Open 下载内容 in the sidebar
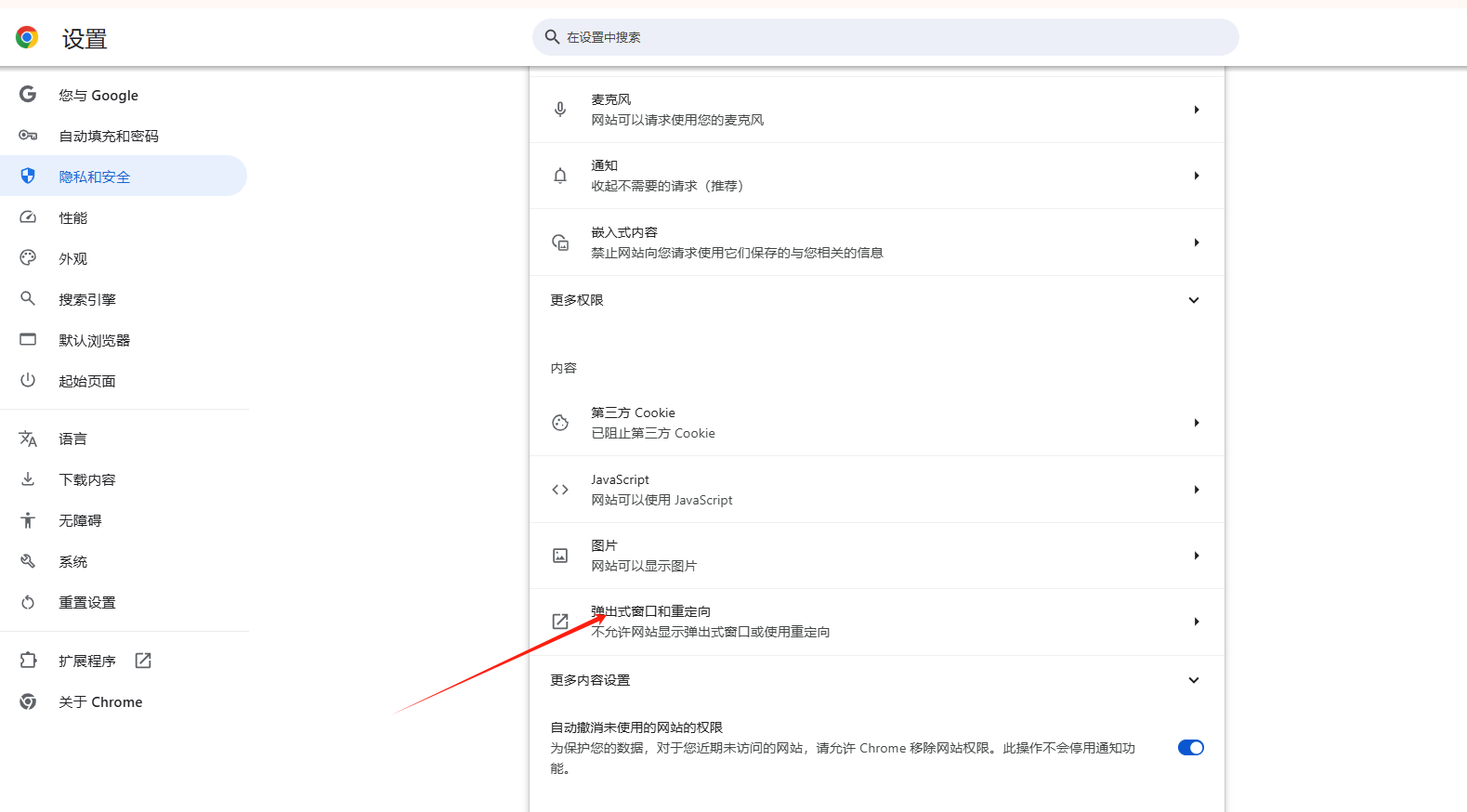The width and height of the screenshot is (1467, 812). [124, 479]
